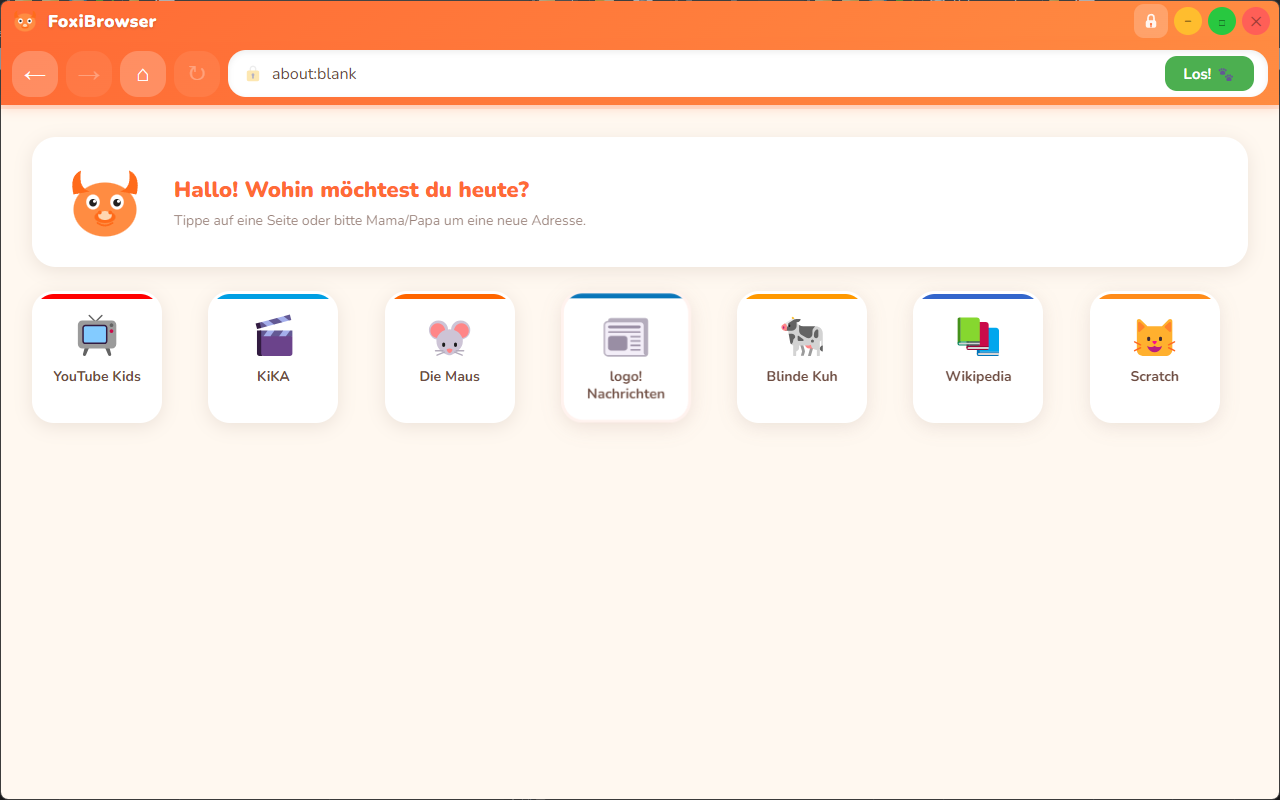Click the heading 'Hallo! Wohin möchtest du heute?'

pos(351,190)
